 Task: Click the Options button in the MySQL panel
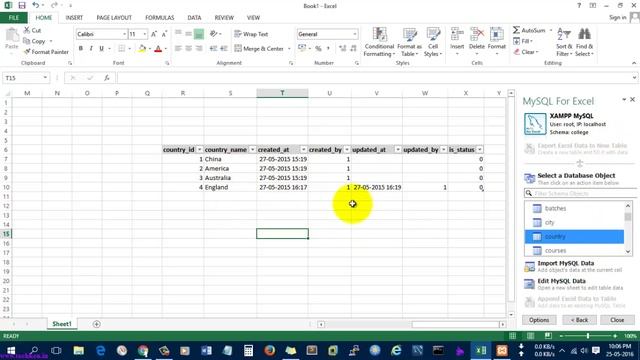[x=539, y=320]
